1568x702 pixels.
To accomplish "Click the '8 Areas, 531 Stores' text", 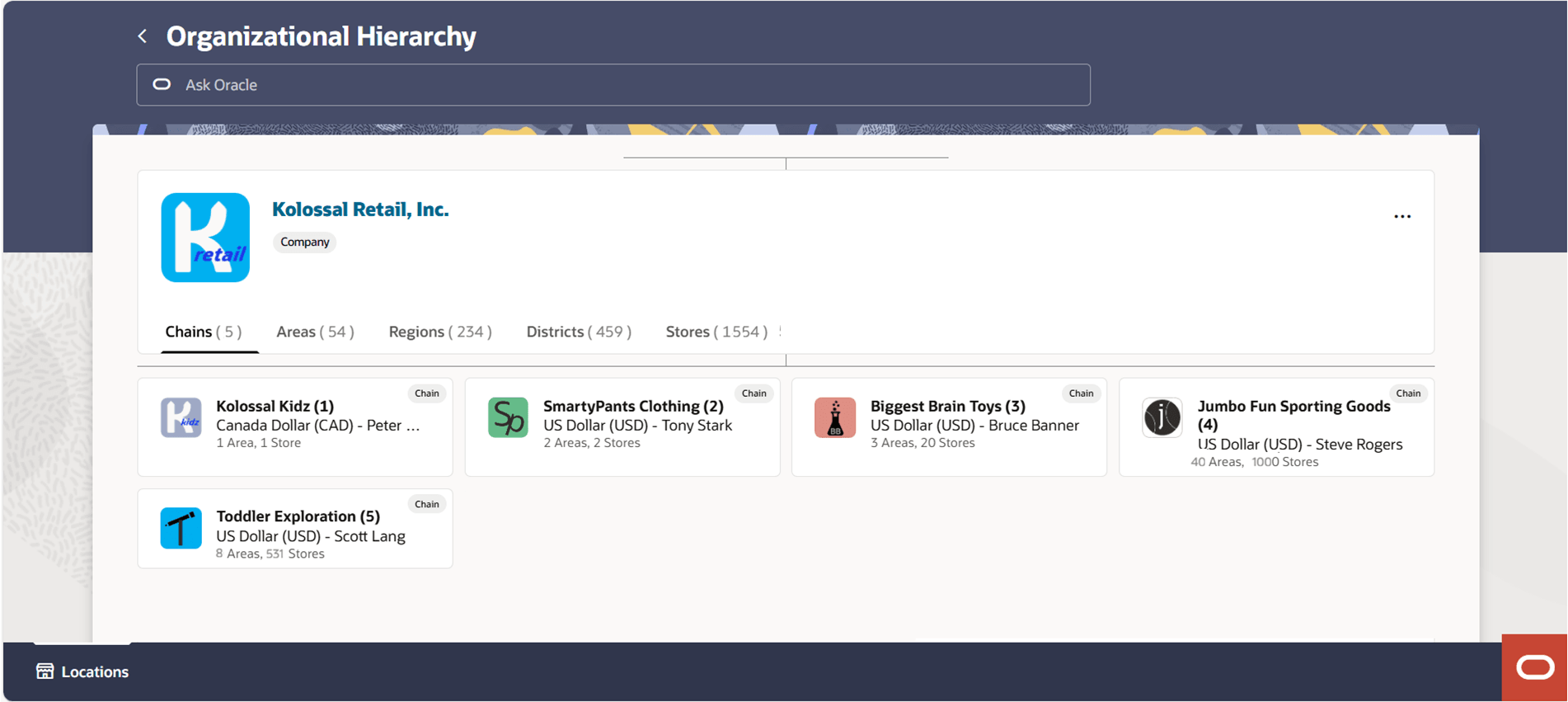I will click(270, 554).
